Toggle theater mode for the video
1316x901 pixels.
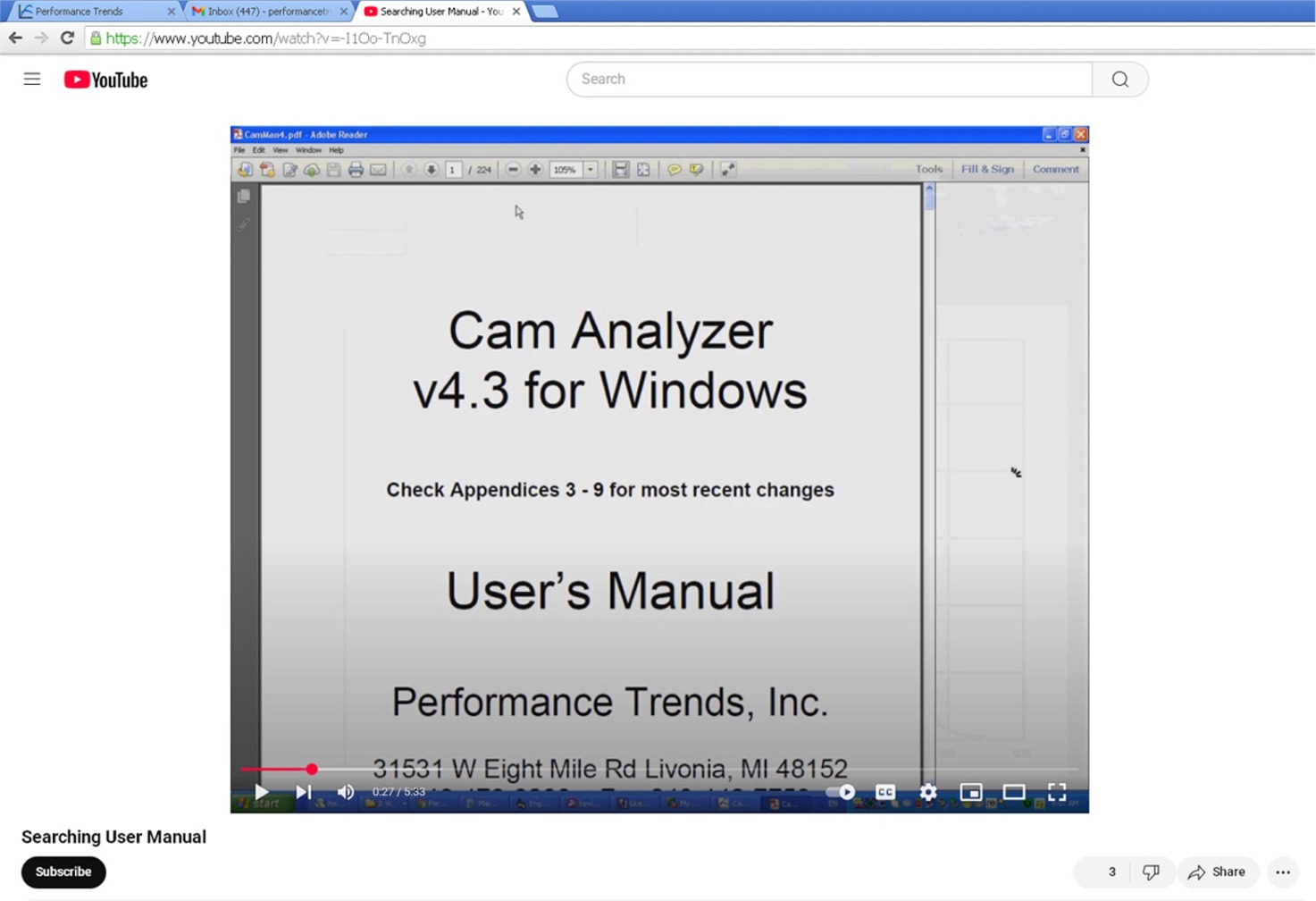(1014, 792)
